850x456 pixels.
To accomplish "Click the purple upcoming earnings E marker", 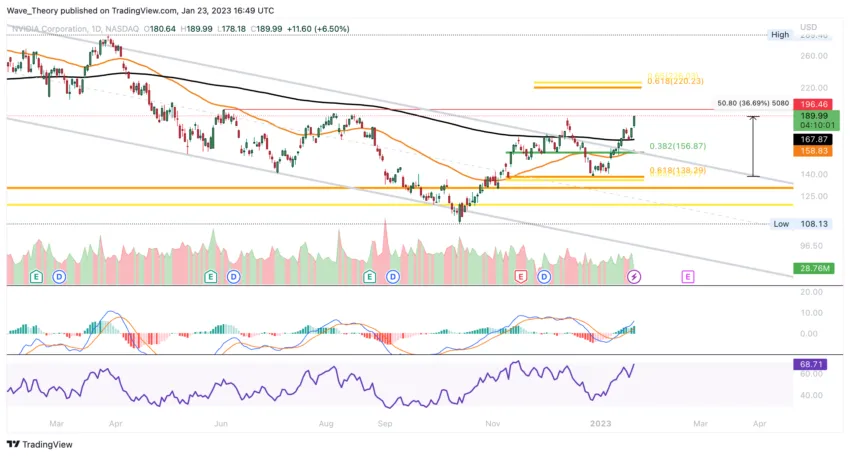I will (x=687, y=277).
